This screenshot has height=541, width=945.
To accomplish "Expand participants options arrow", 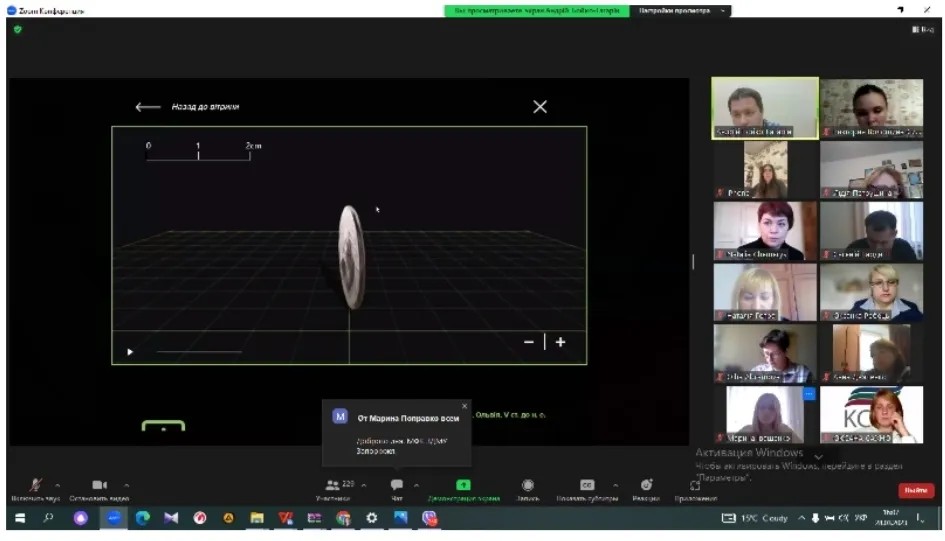I will pos(363,485).
